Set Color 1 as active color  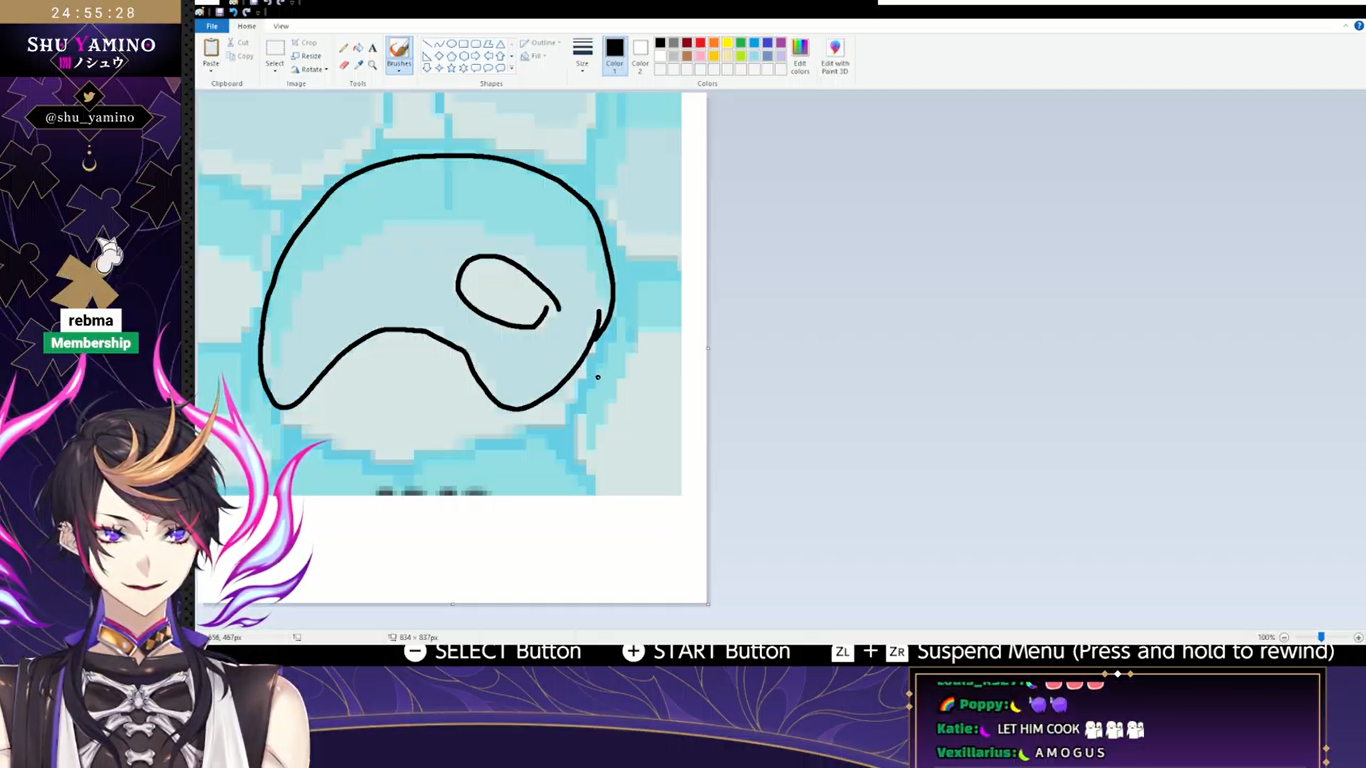614,55
